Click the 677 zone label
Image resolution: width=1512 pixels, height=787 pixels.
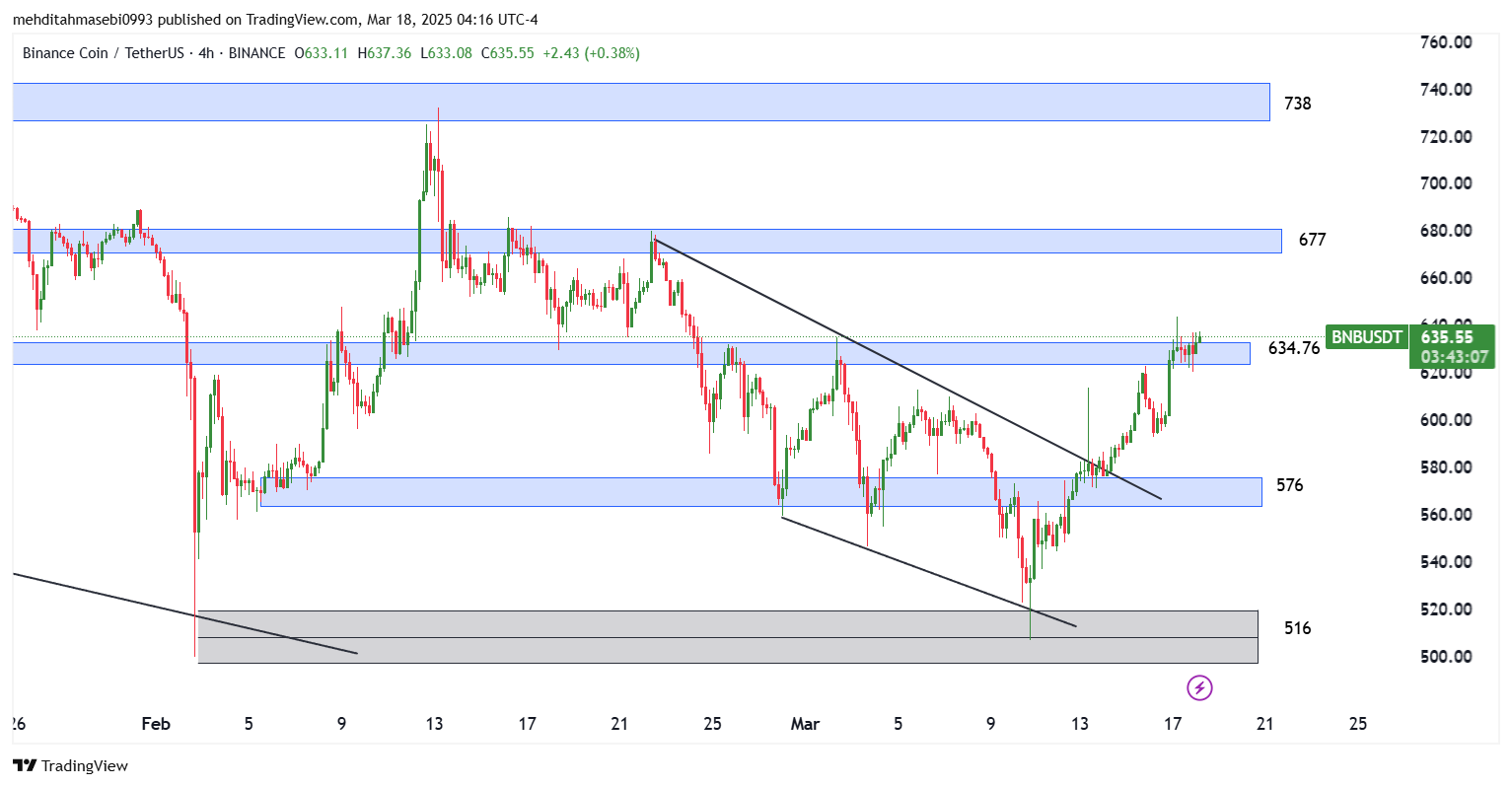click(x=1312, y=240)
